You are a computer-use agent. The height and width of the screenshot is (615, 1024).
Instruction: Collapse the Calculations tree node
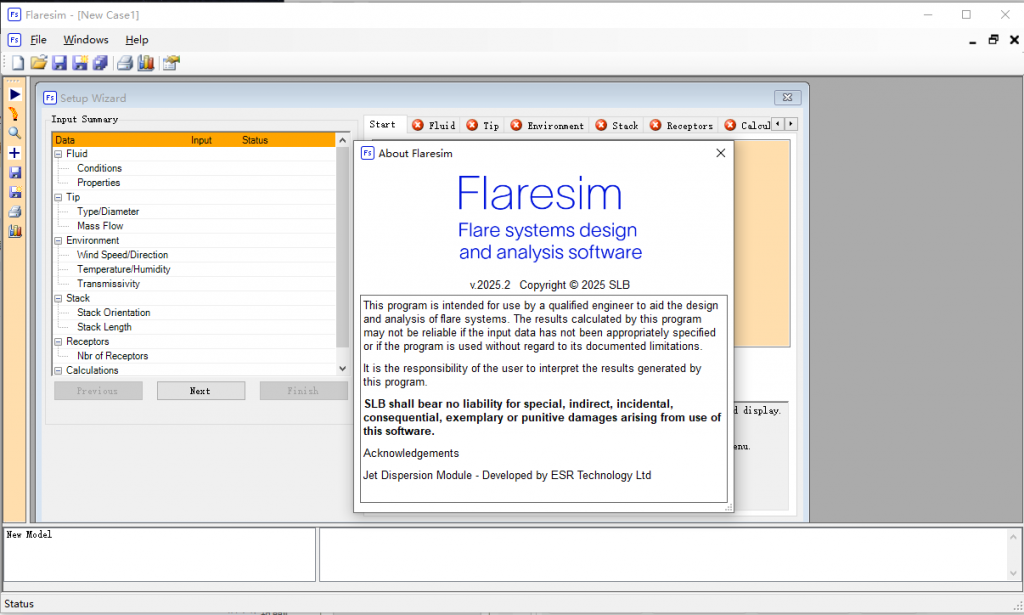(58, 370)
